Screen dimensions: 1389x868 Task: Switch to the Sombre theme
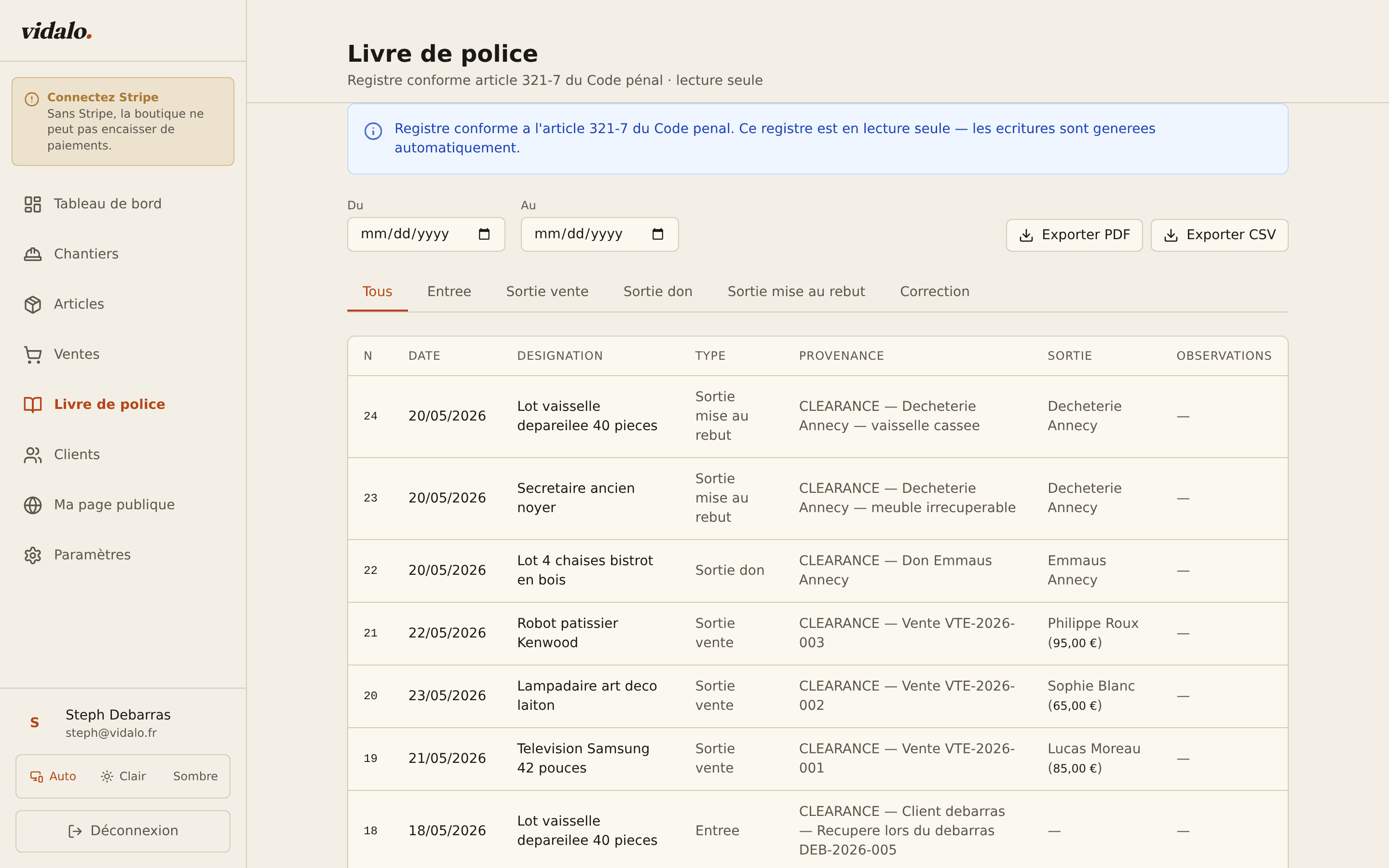coord(195,776)
